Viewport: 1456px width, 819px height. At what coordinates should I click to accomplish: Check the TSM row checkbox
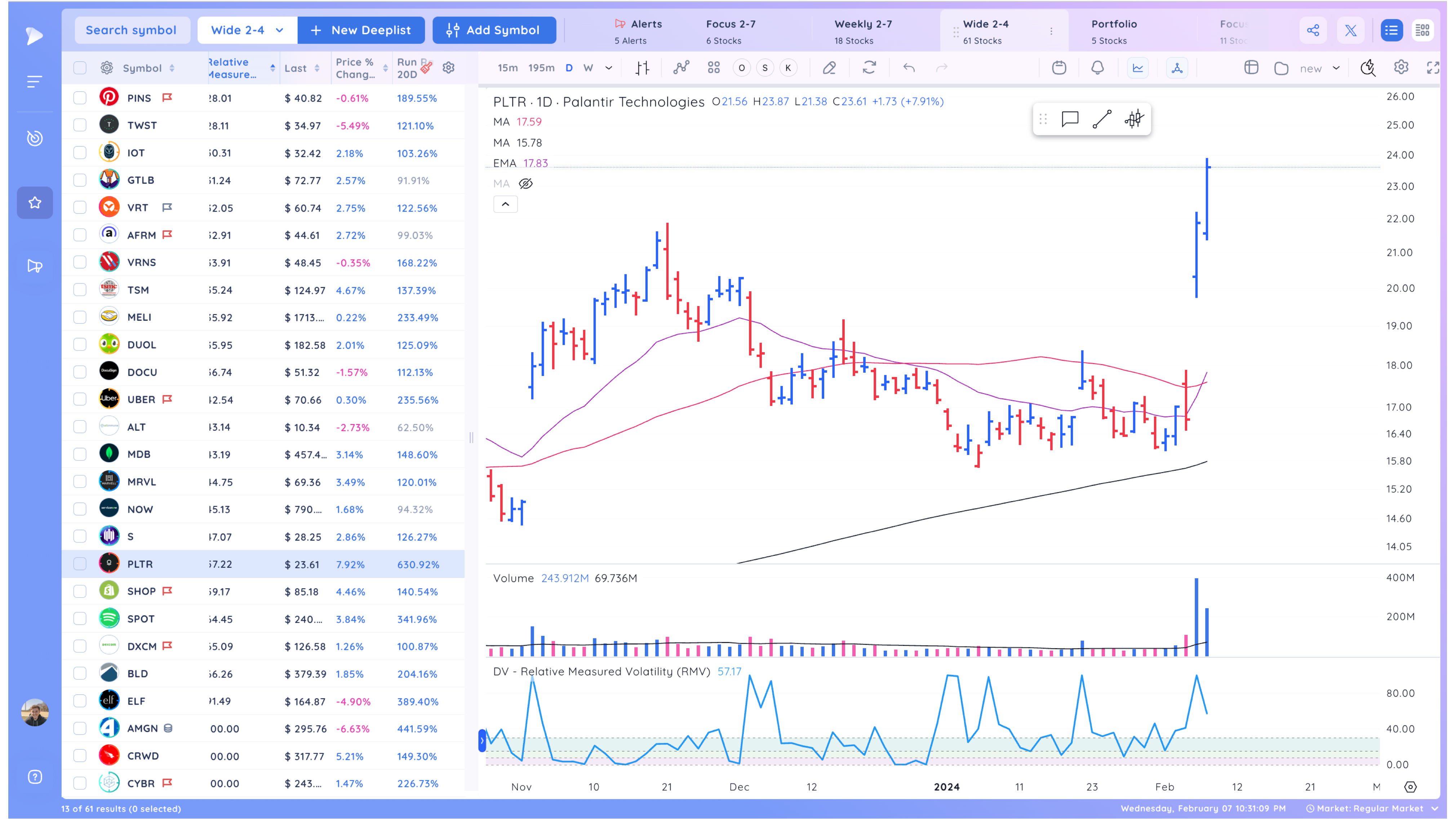coord(80,289)
